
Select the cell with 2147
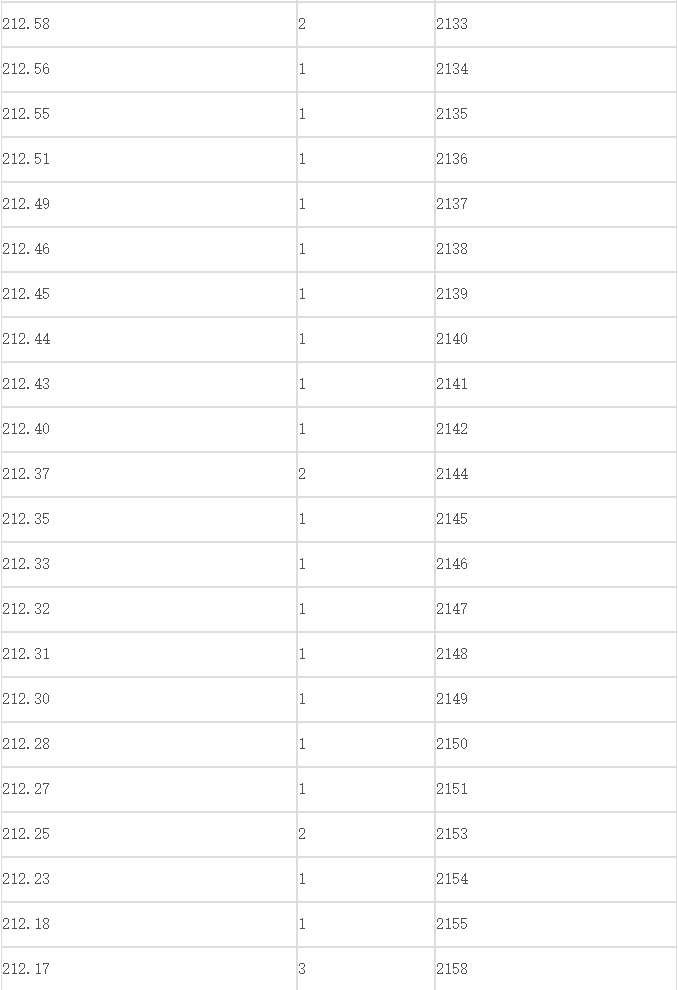[555, 609]
